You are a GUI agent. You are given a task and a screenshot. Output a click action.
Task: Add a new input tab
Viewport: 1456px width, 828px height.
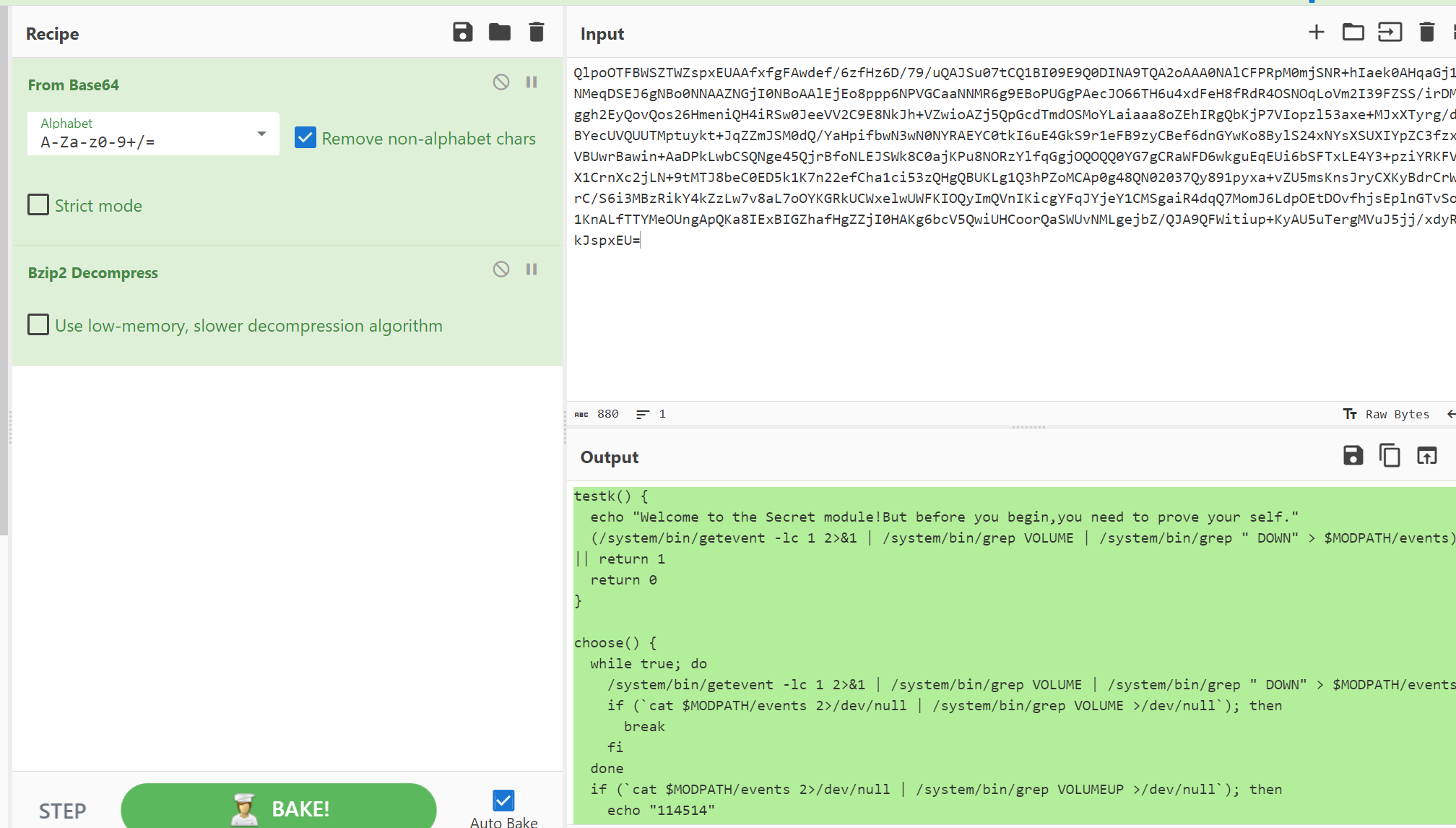coord(1316,33)
